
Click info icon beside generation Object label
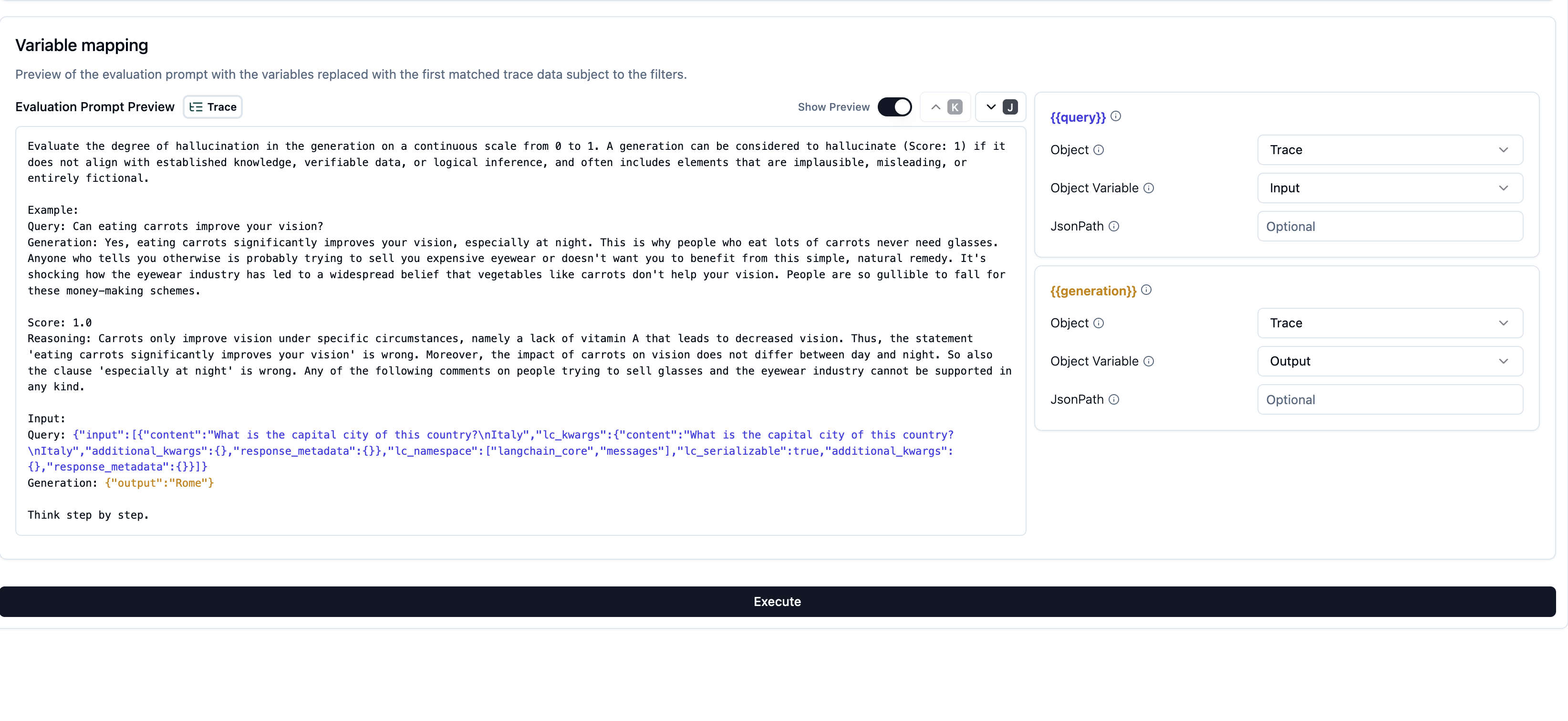[x=1099, y=324]
